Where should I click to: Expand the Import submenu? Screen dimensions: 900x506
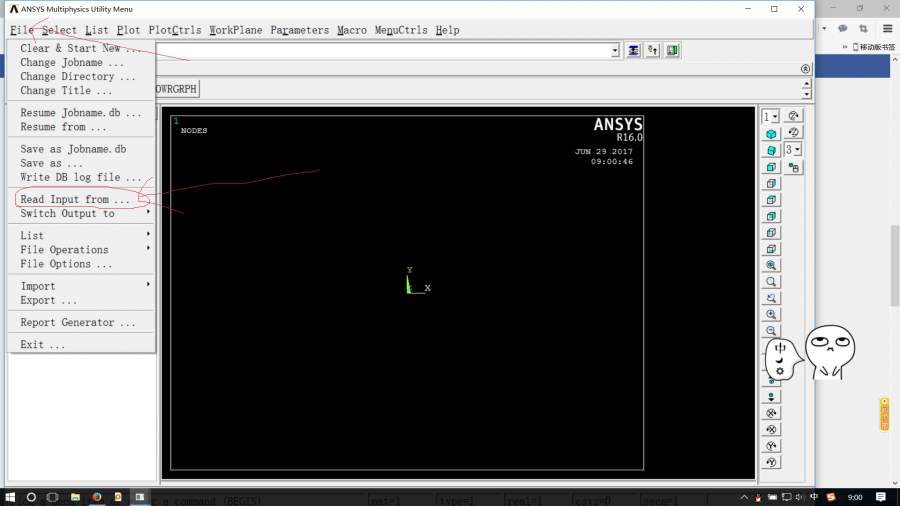(x=81, y=286)
